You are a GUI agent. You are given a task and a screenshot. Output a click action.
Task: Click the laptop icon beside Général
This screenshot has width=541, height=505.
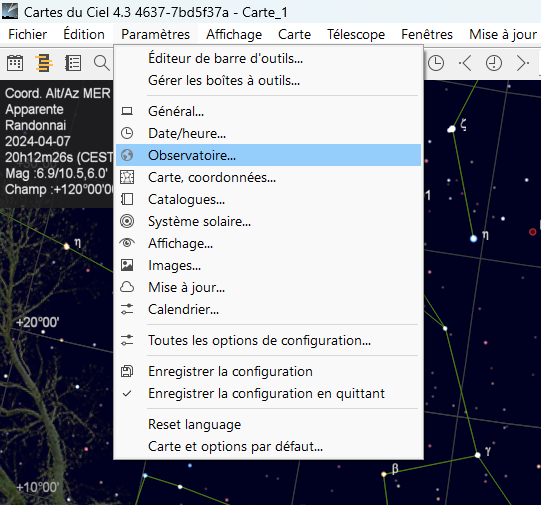pyautogui.click(x=127, y=111)
